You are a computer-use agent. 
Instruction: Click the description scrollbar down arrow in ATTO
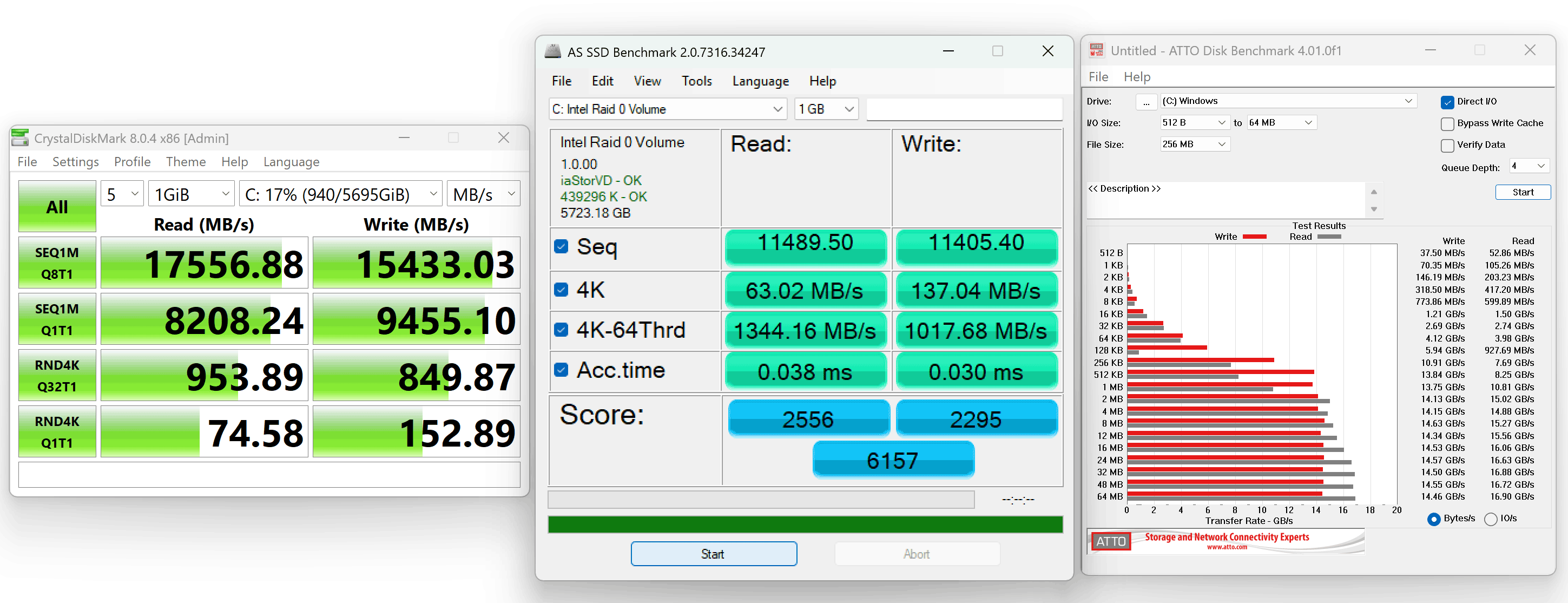pos(1373,209)
